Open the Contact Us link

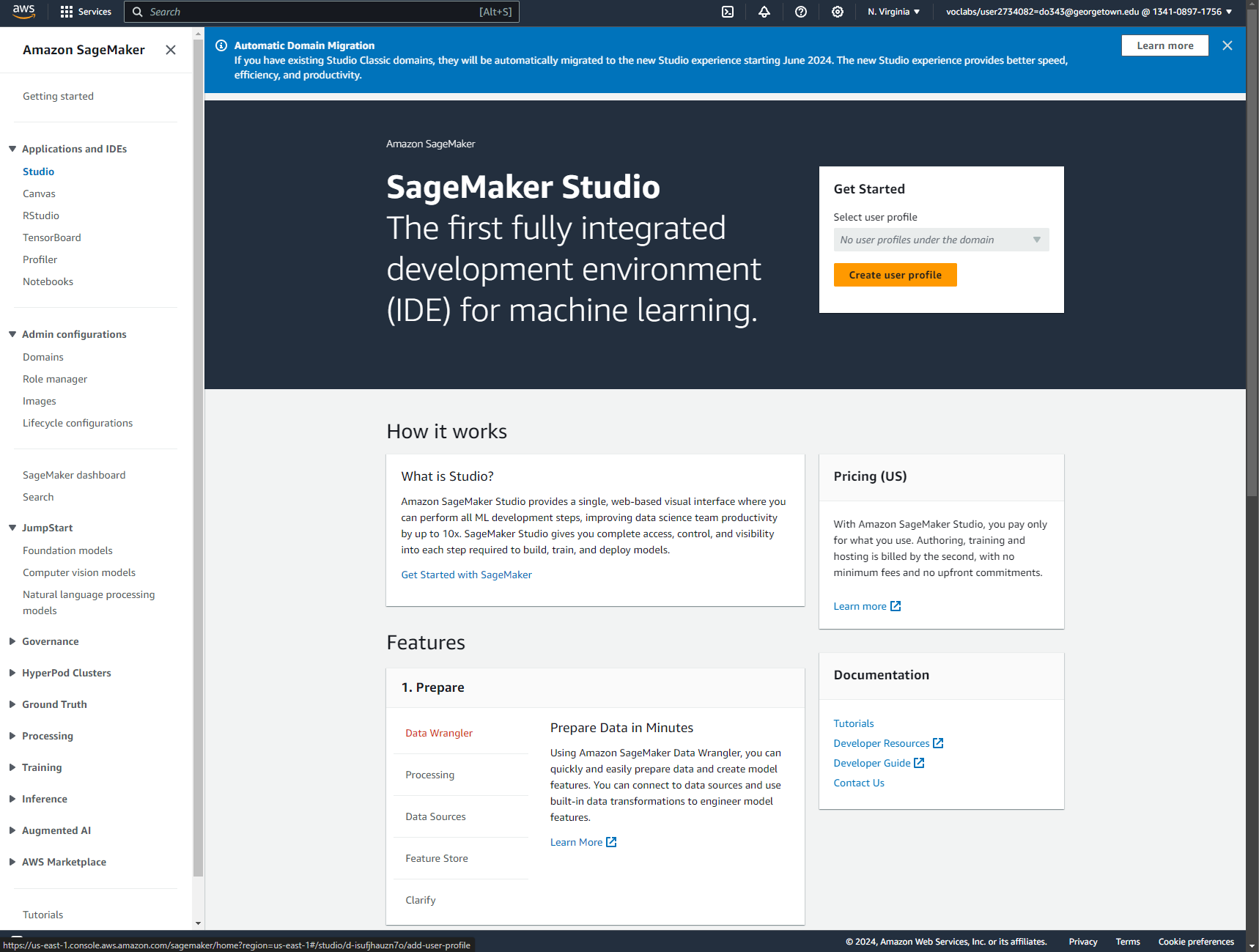(858, 783)
